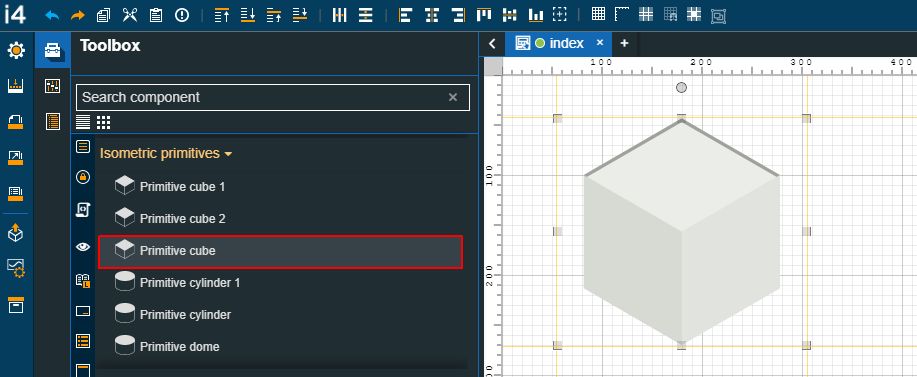Click the toolbox category list-lines icon

pyautogui.click(x=83, y=146)
